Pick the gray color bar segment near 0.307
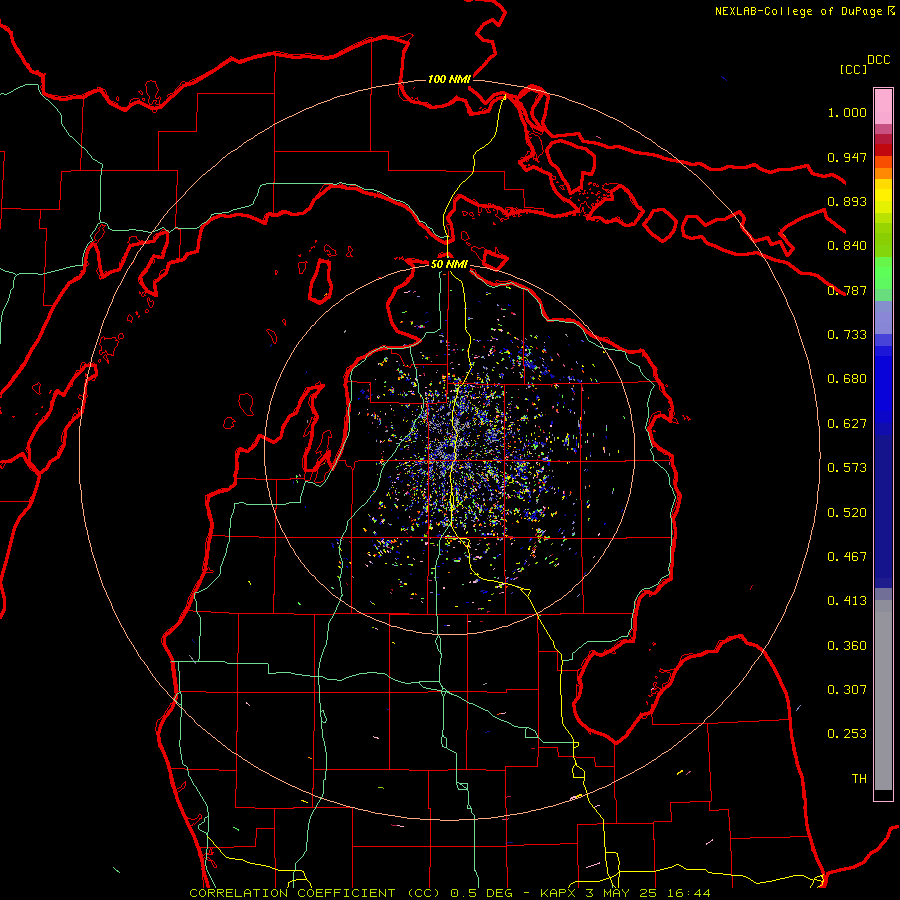 [x=883, y=700]
